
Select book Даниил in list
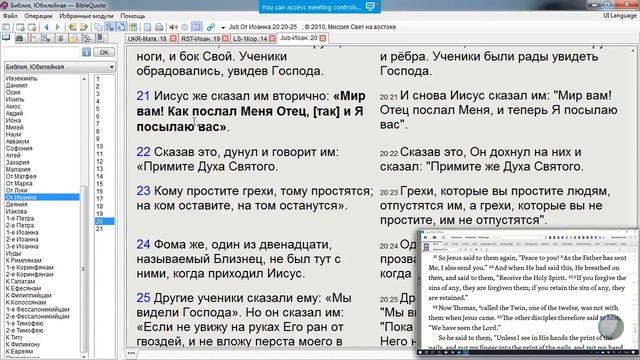pyautogui.click(x=16, y=85)
